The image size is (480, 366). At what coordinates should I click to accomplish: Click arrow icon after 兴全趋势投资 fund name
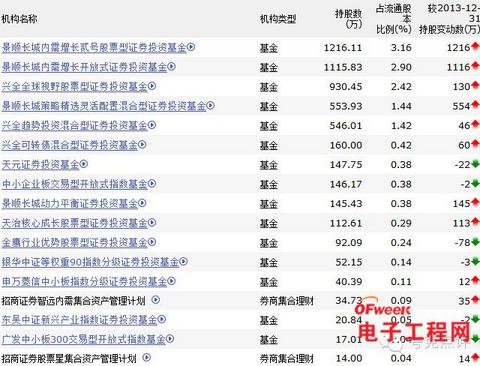pyautogui.click(x=152, y=125)
